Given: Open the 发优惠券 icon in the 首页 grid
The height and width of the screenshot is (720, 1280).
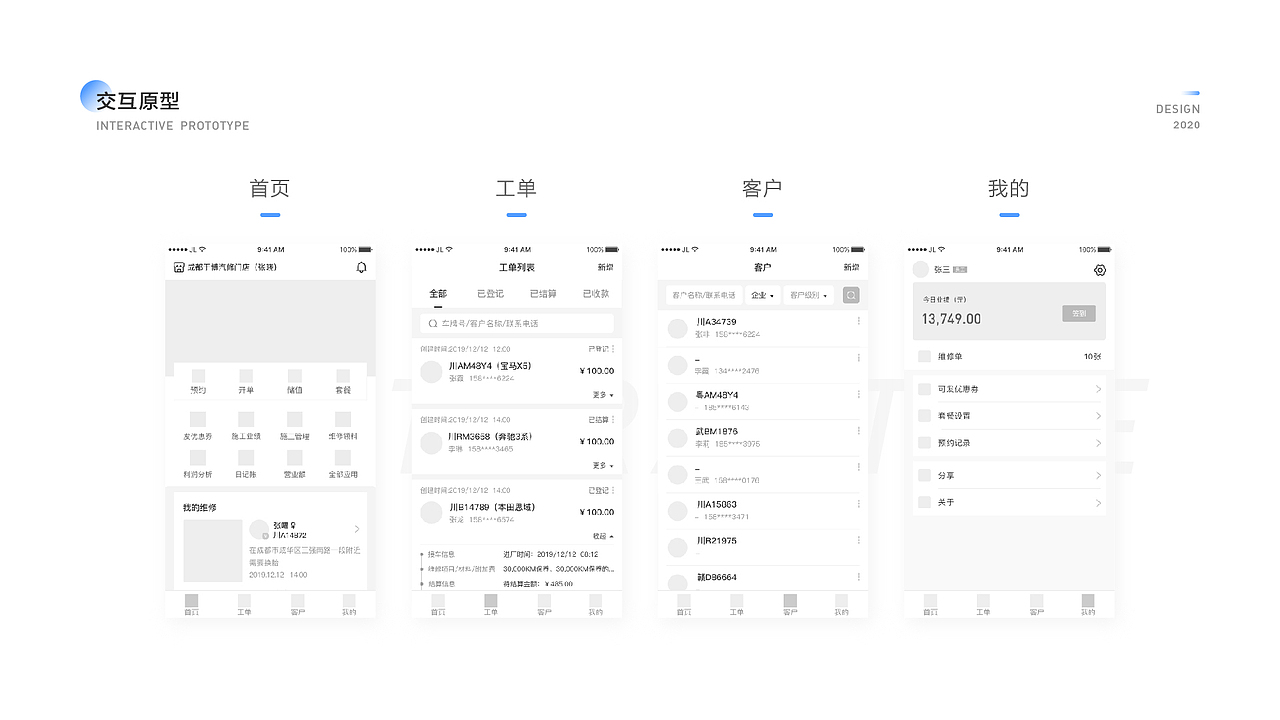Looking at the screenshot, I should tap(198, 419).
